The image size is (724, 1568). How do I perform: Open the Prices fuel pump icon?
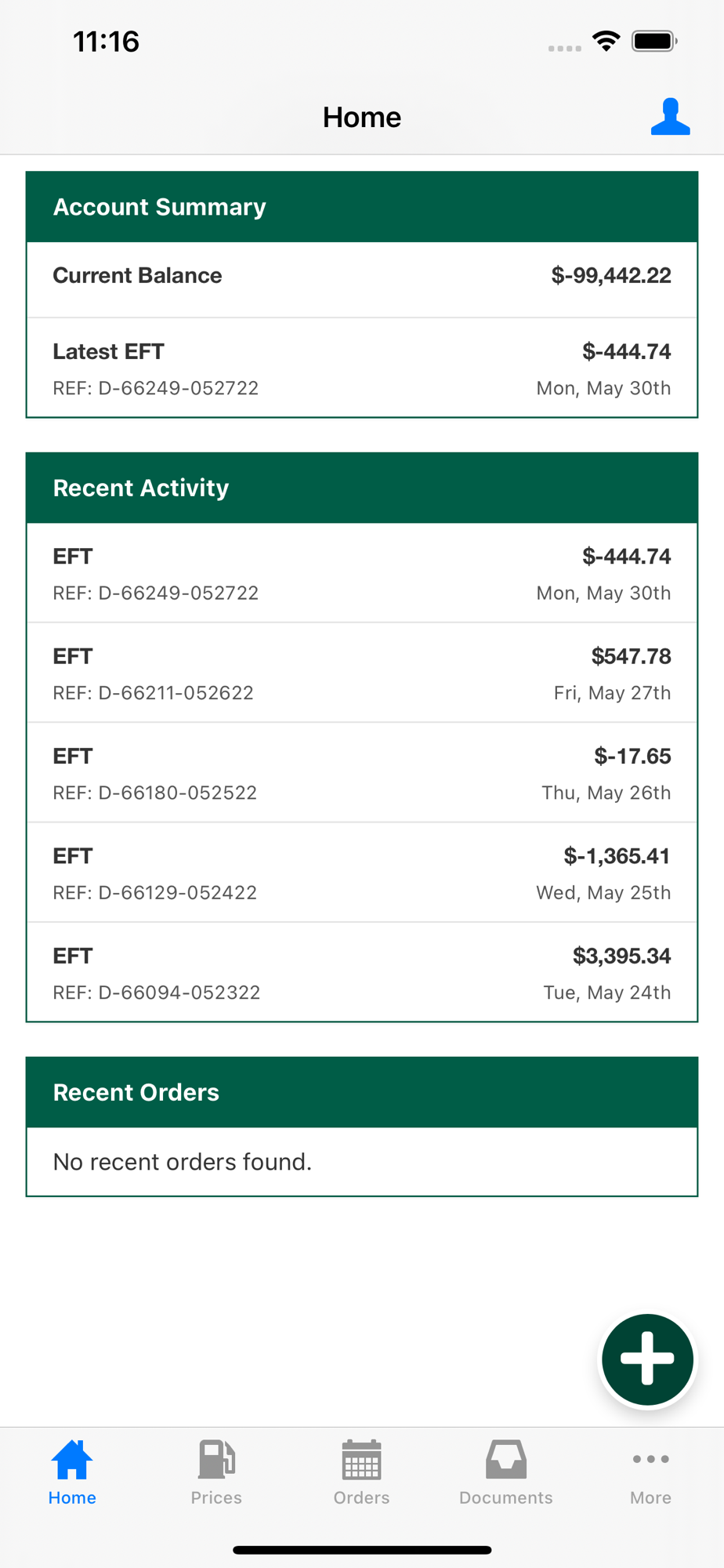pos(216,1460)
